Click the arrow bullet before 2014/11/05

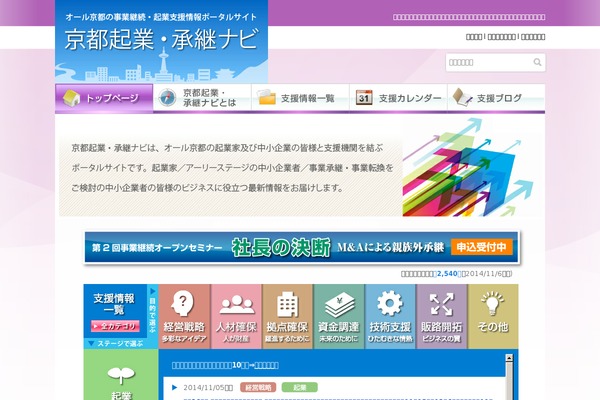[174, 387]
